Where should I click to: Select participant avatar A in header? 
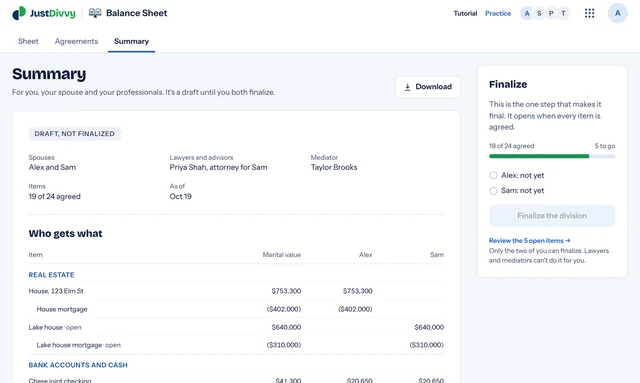(527, 13)
